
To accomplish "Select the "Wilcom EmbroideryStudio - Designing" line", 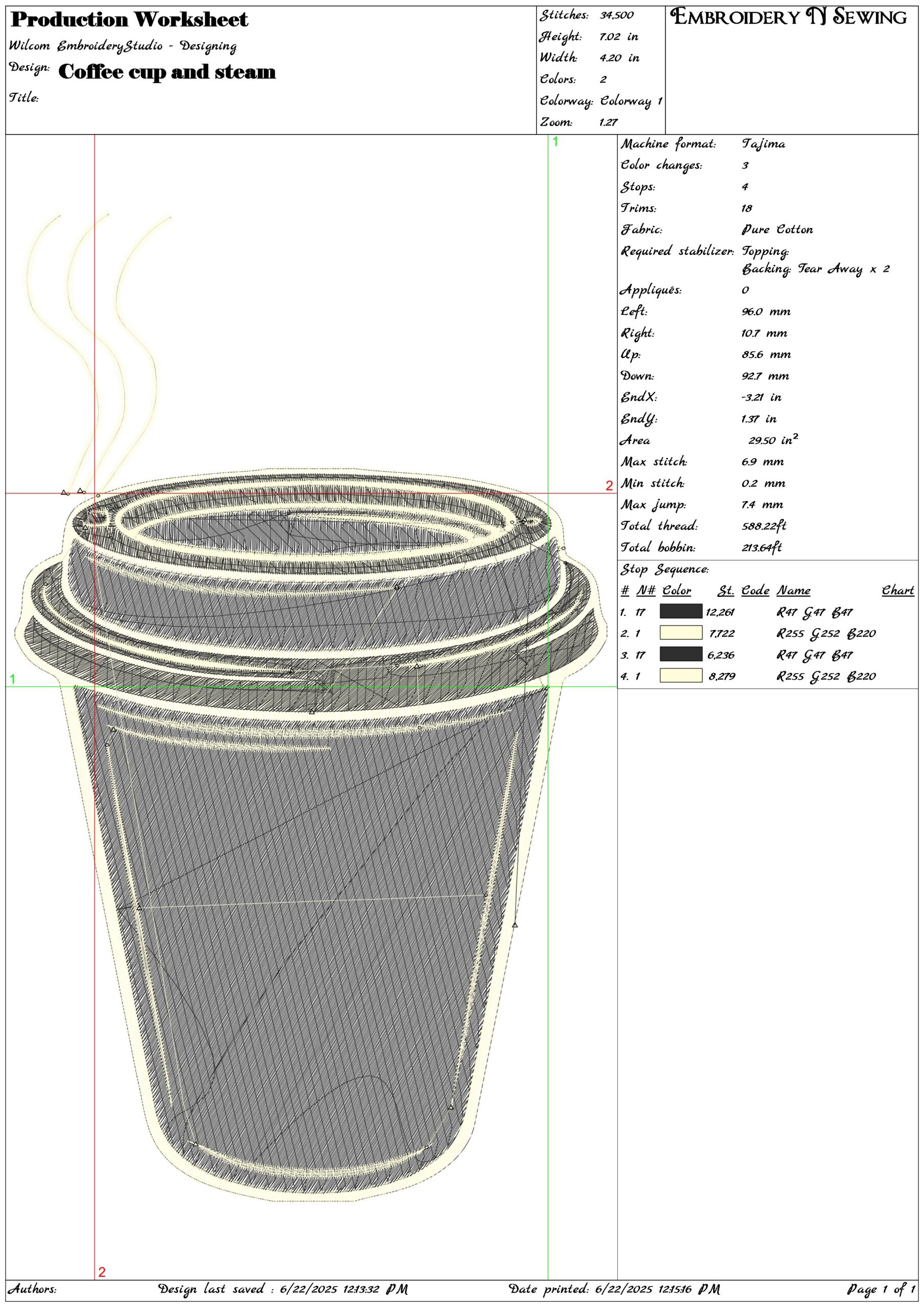I will tap(123, 46).
